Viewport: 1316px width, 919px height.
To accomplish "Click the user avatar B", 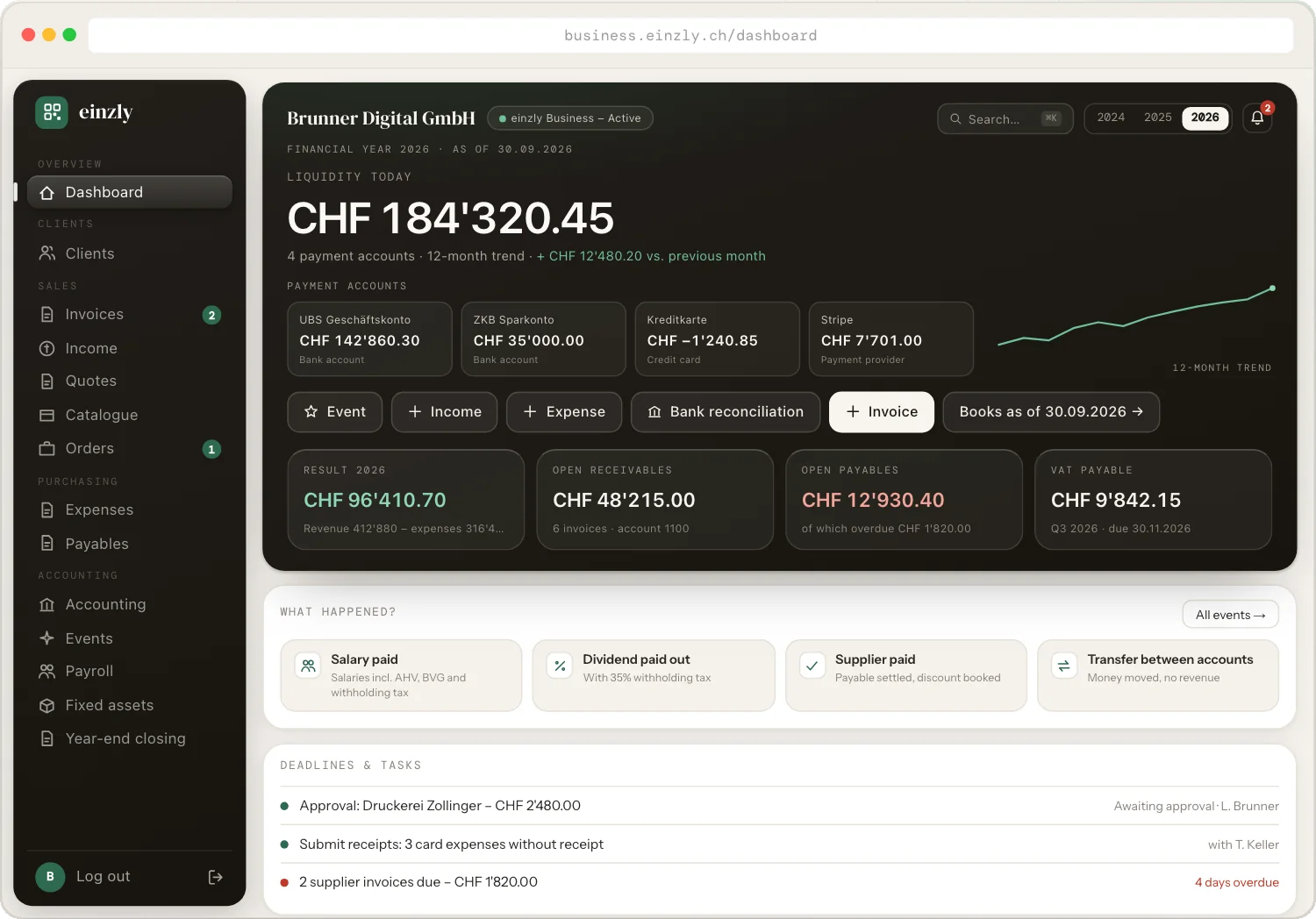I will [x=50, y=877].
